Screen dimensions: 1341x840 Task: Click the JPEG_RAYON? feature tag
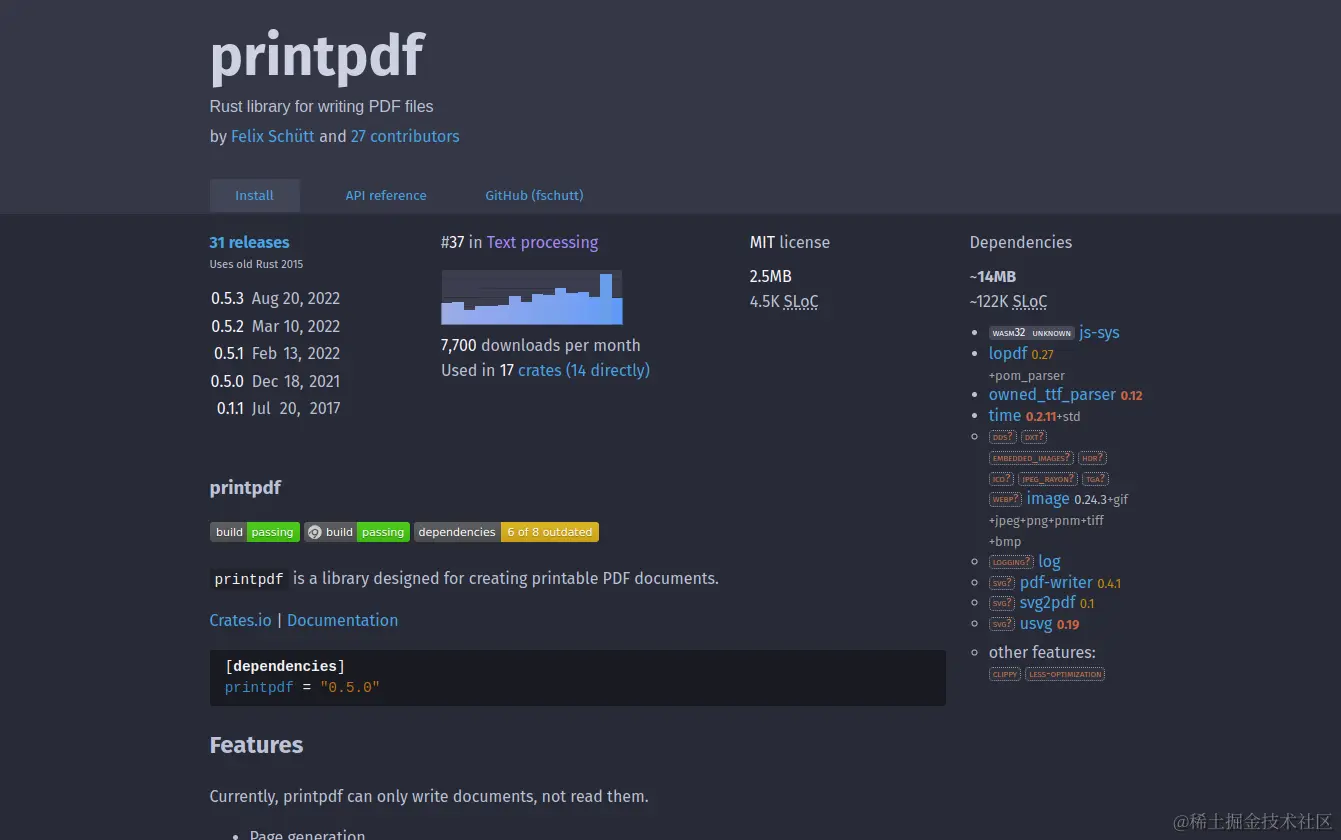click(x=1049, y=479)
